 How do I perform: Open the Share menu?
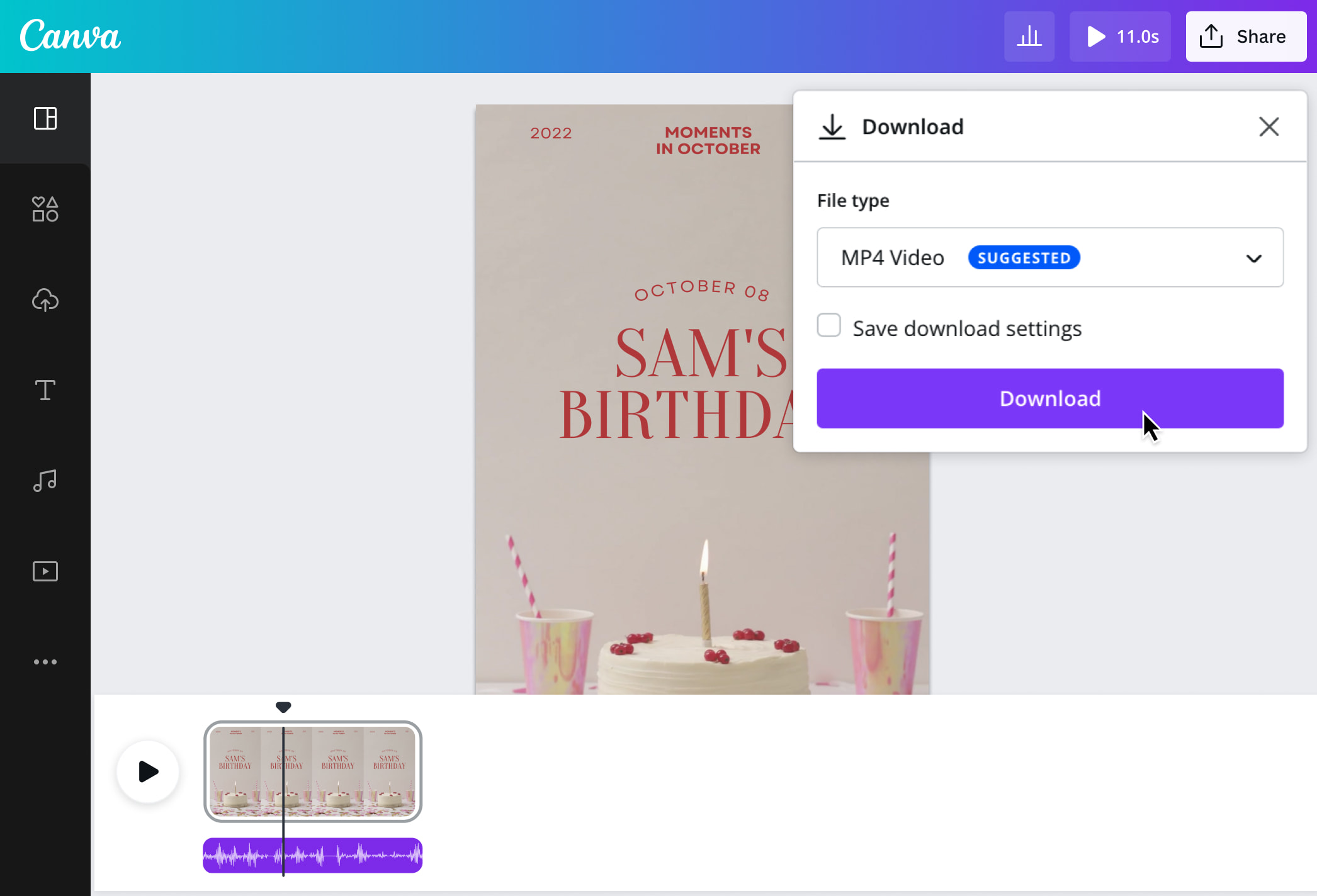point(1245,36)
